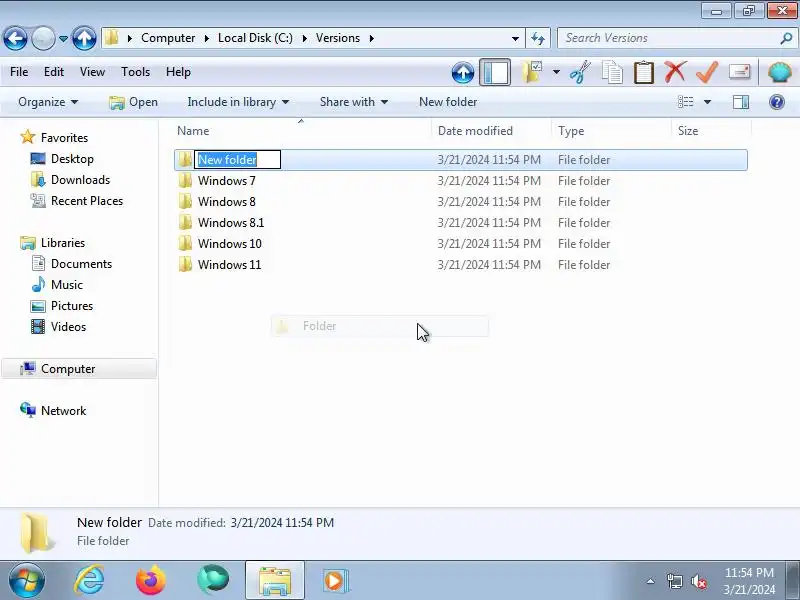Screen dimensions: 800x600
Task: Open the File menu
Action: point(19,72)
